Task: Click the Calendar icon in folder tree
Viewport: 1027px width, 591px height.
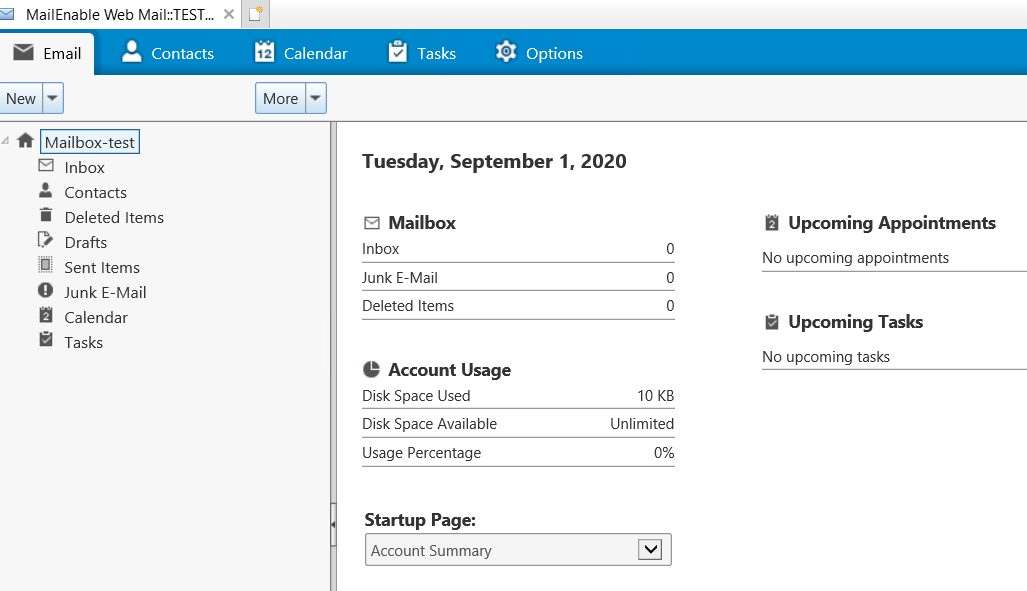Action: click(46, 315)
